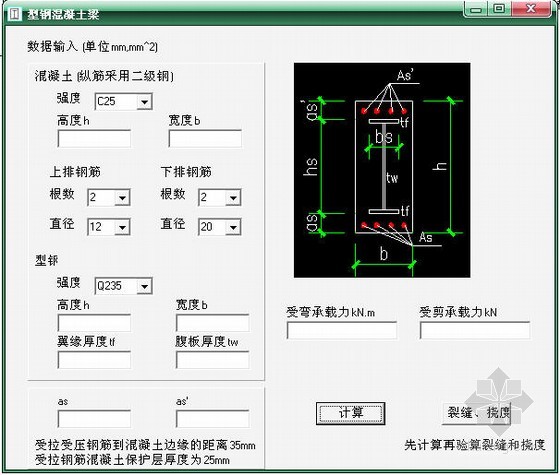Screen dimensions: 560x475
Task: Click the concrete 高度h input field
Action: (x=94, y=139)
